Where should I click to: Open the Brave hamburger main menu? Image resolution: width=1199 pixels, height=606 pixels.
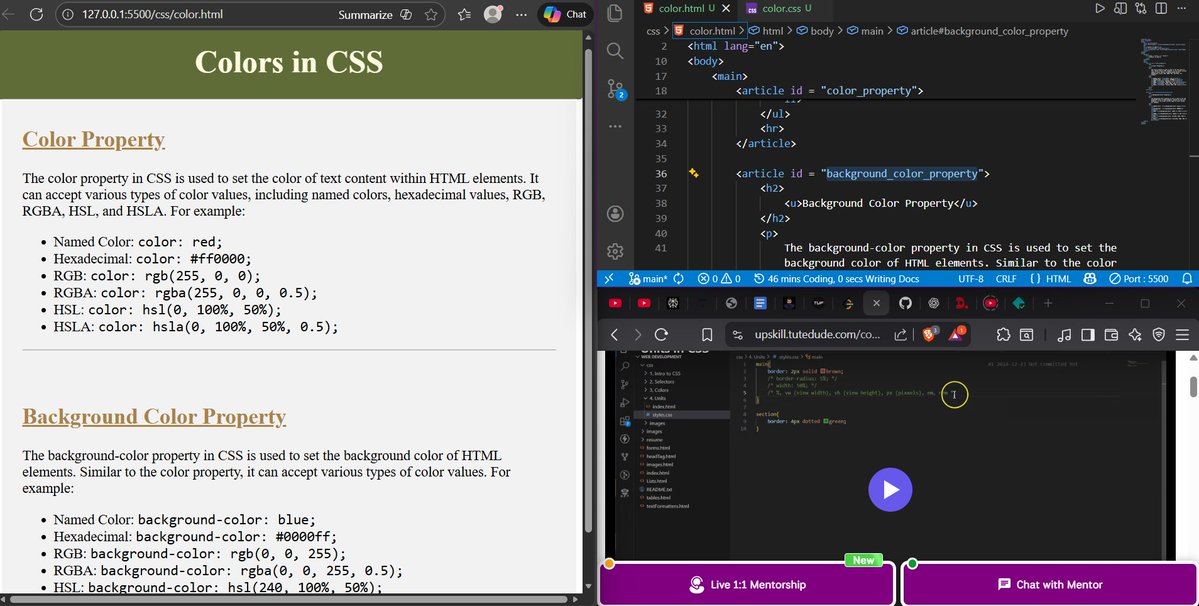(x=1182, y=335)
